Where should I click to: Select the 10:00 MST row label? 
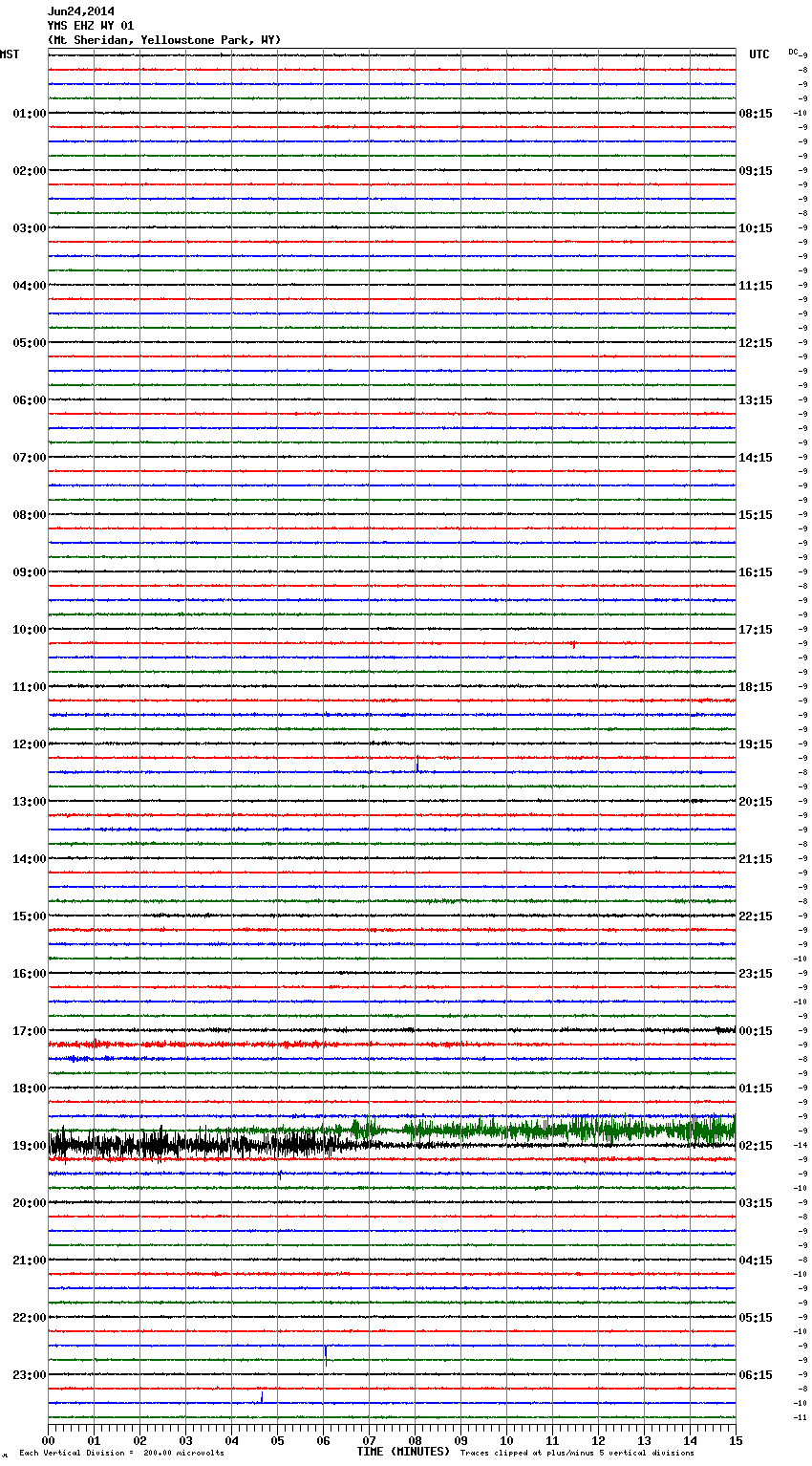29,630
